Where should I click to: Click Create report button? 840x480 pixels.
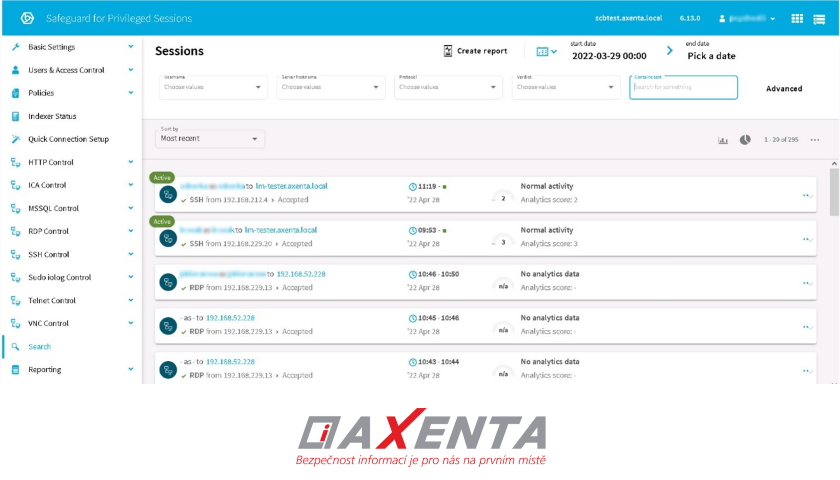coord(475,51)
